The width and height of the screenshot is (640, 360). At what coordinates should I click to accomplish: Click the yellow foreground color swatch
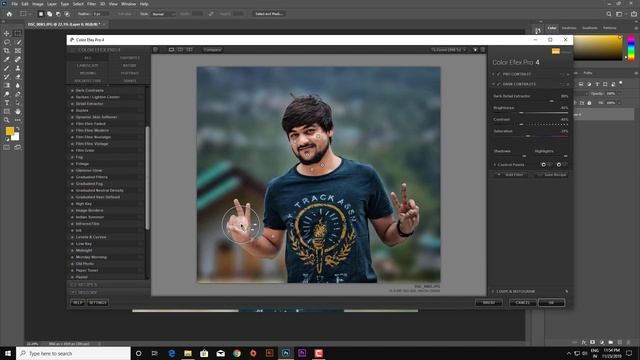pos(10,131)
